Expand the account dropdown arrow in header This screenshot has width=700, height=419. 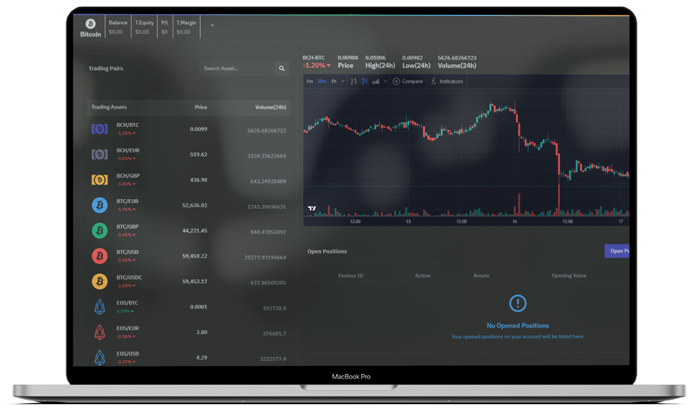[211, 24]
